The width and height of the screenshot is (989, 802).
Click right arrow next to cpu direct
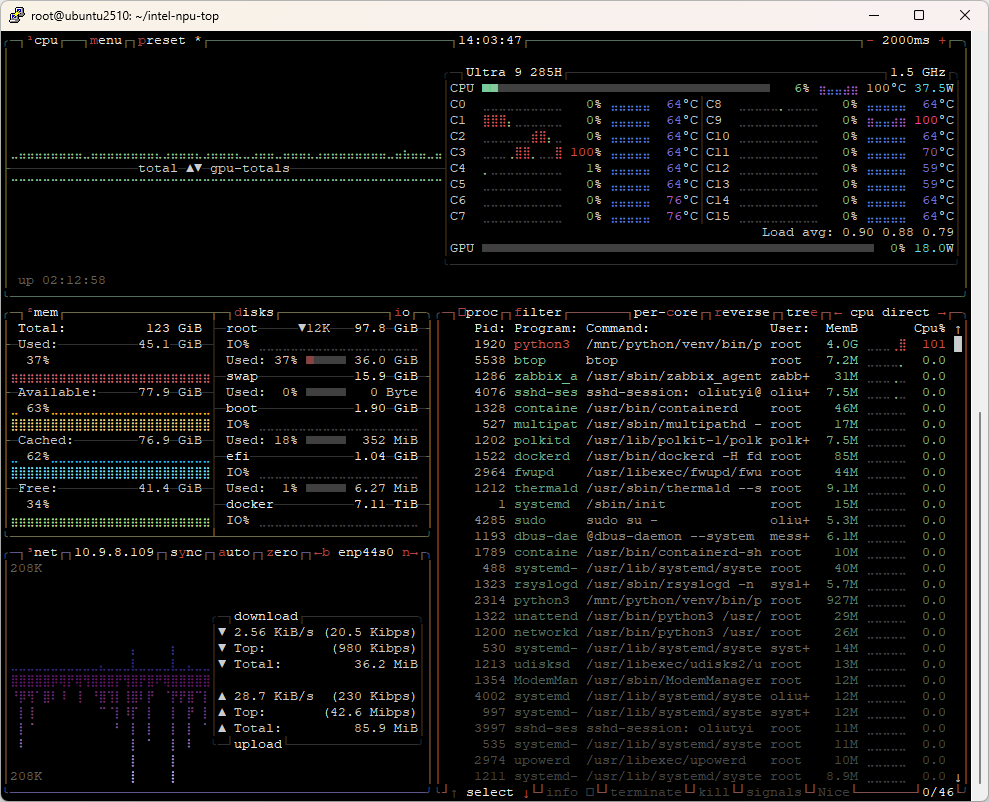(940, 313)
